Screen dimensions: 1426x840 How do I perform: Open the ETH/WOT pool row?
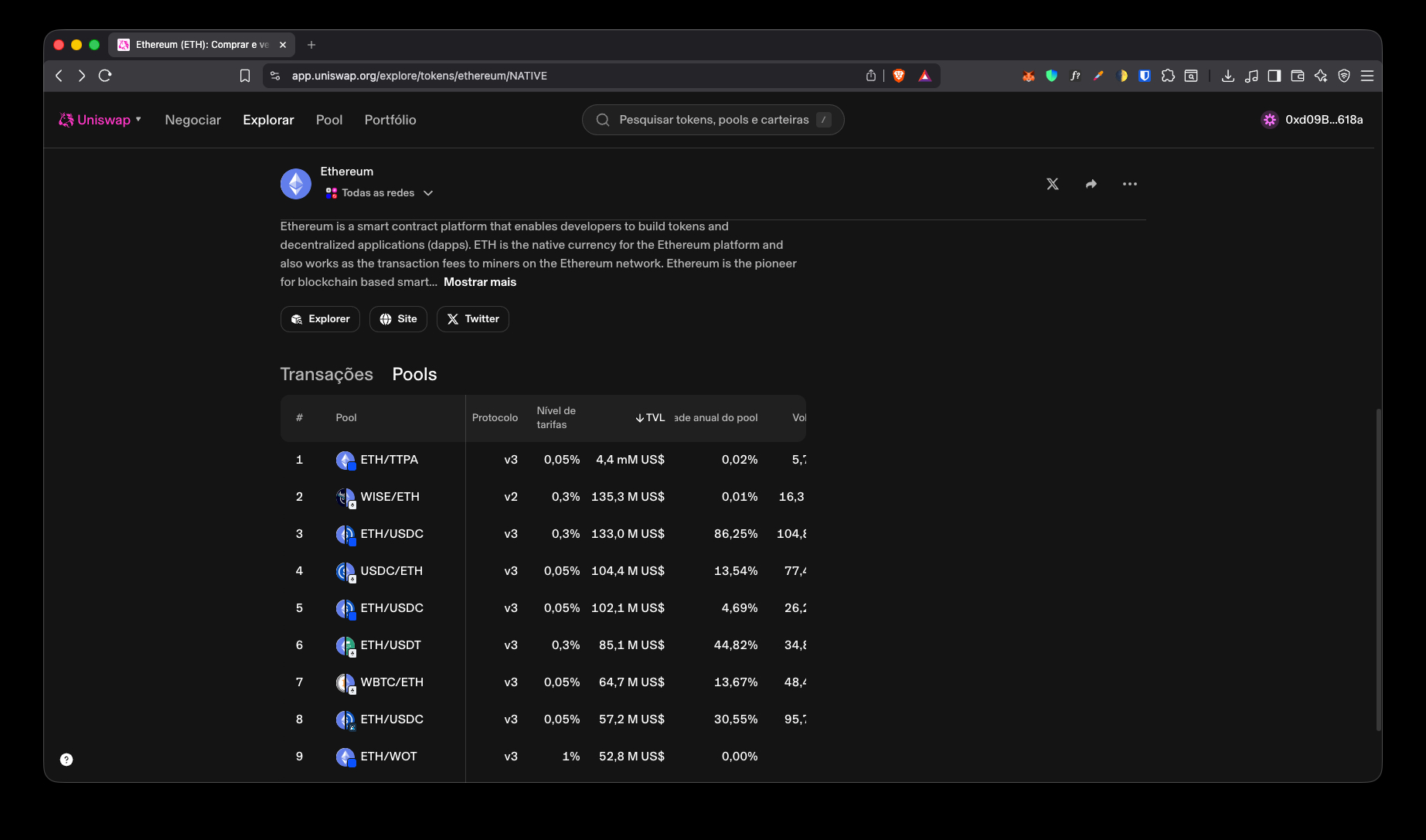(x=543, y=757)
